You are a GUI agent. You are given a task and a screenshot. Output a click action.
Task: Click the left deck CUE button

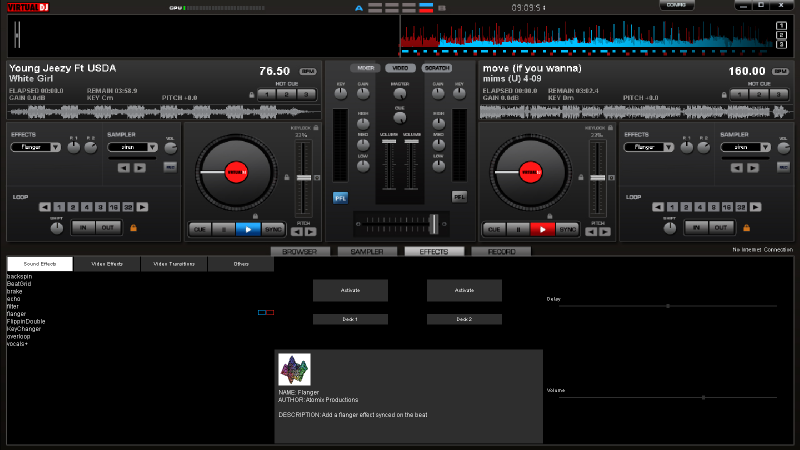pyautogui.click(x=199, y=230)
